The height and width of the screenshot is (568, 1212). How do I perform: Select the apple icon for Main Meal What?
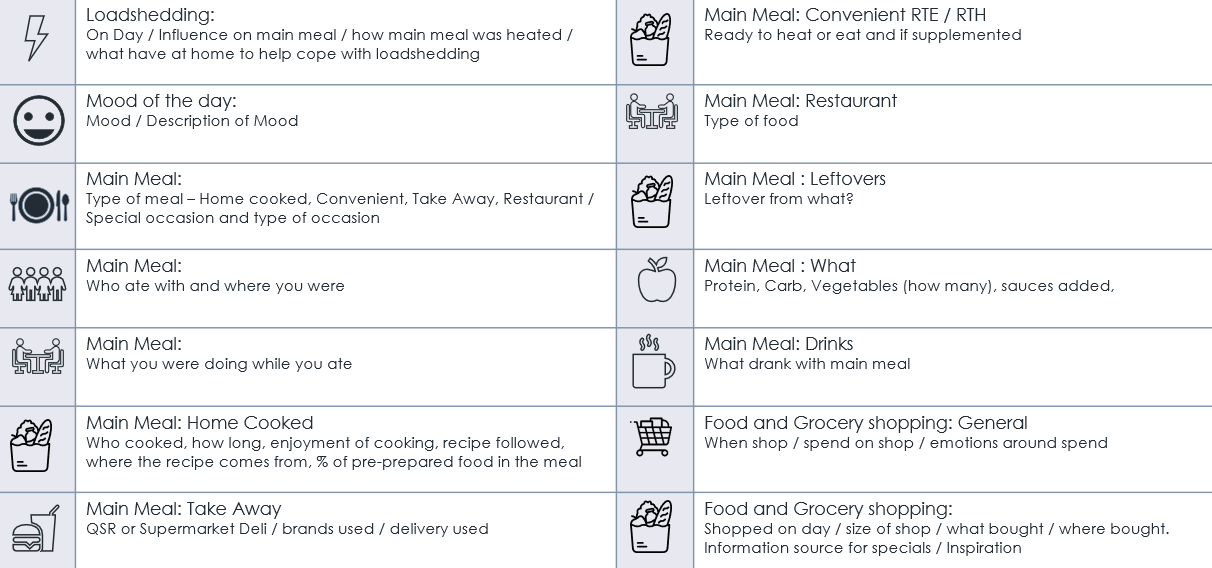657,280
